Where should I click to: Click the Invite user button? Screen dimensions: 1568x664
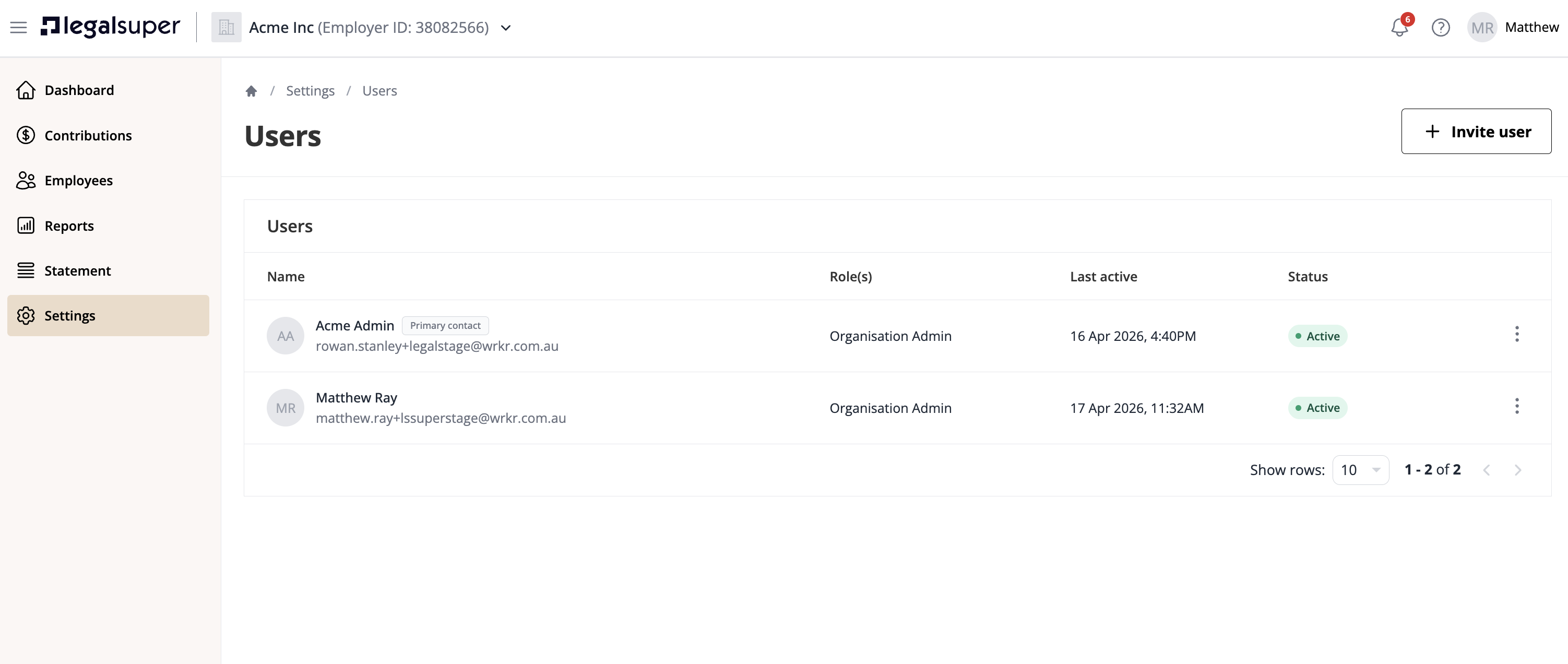tap(1476, 132)
